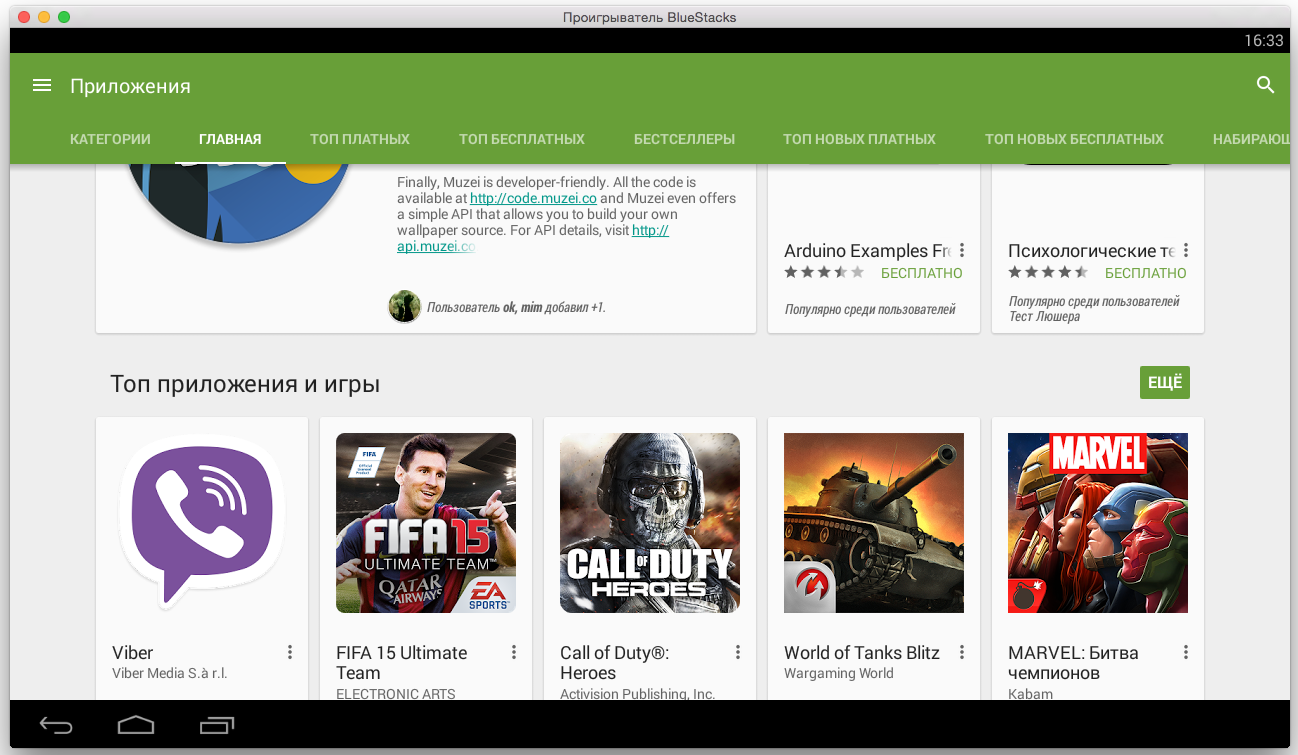The image size is (1298, 755).
Task: Click the macOS green zoom window button
Action: pos(64,18)
